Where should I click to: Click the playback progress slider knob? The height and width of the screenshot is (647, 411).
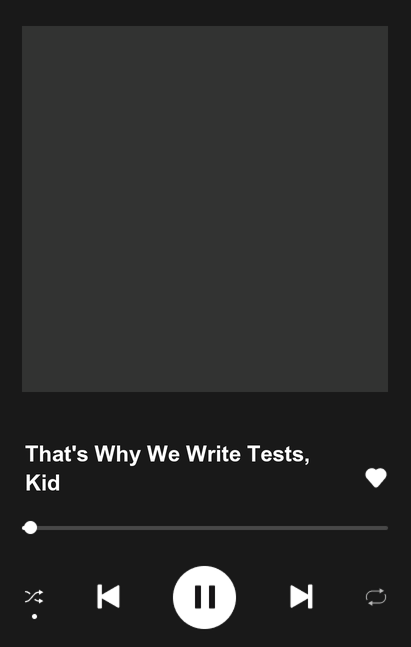pyautogui.click(x=30, y=528)
